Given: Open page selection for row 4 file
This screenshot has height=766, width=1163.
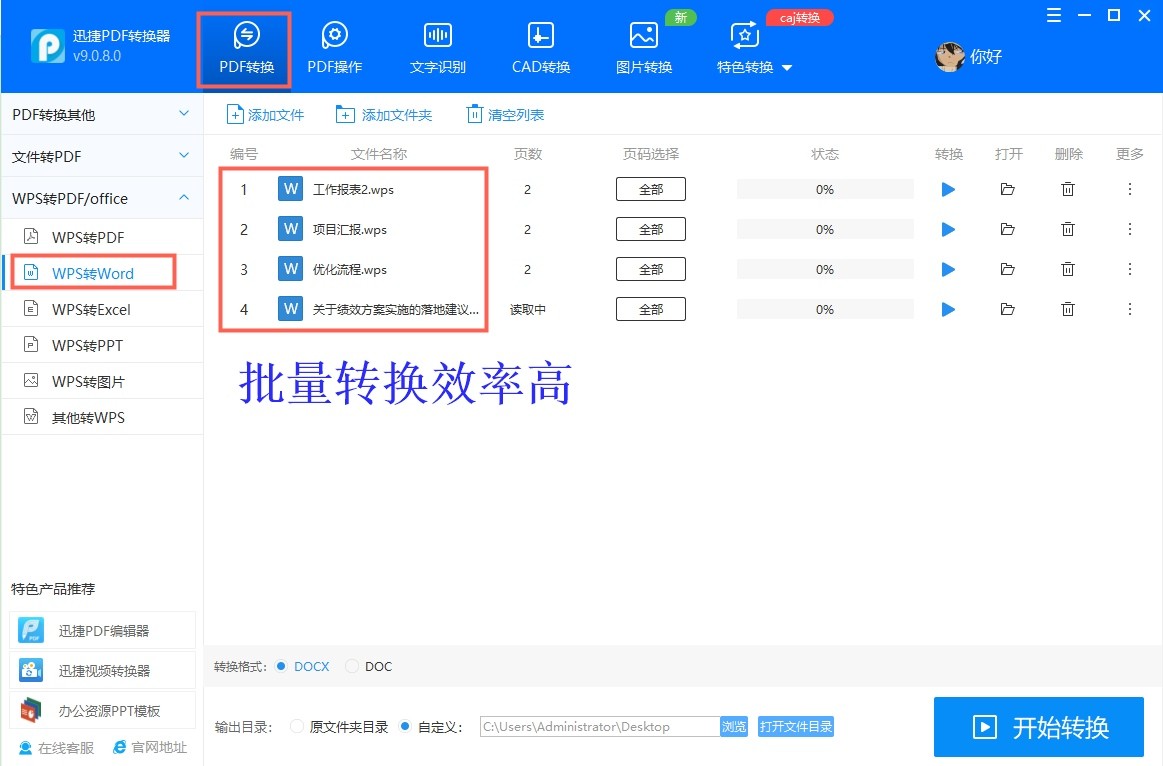Looking at the screenshot, I should pos(650,309).
